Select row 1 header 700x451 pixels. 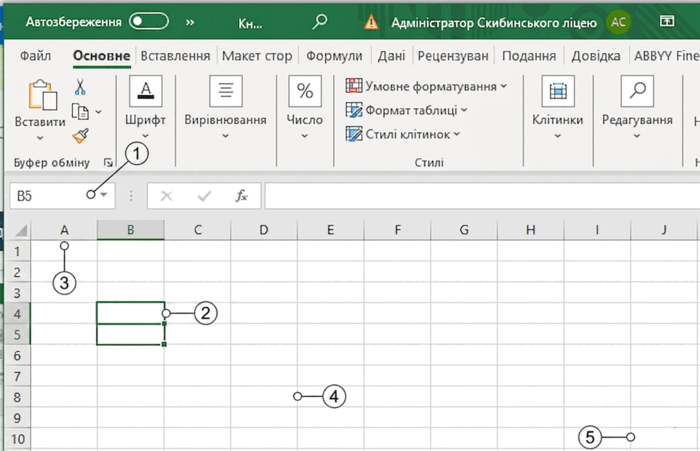coord(17,251)
